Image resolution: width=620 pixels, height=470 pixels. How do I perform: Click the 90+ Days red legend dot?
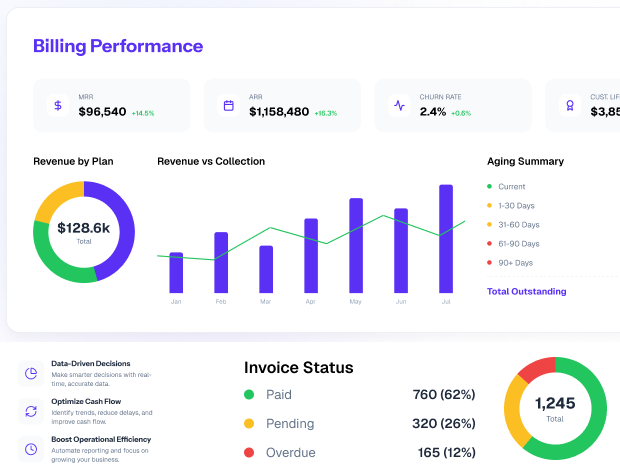(x=490, y=262)
